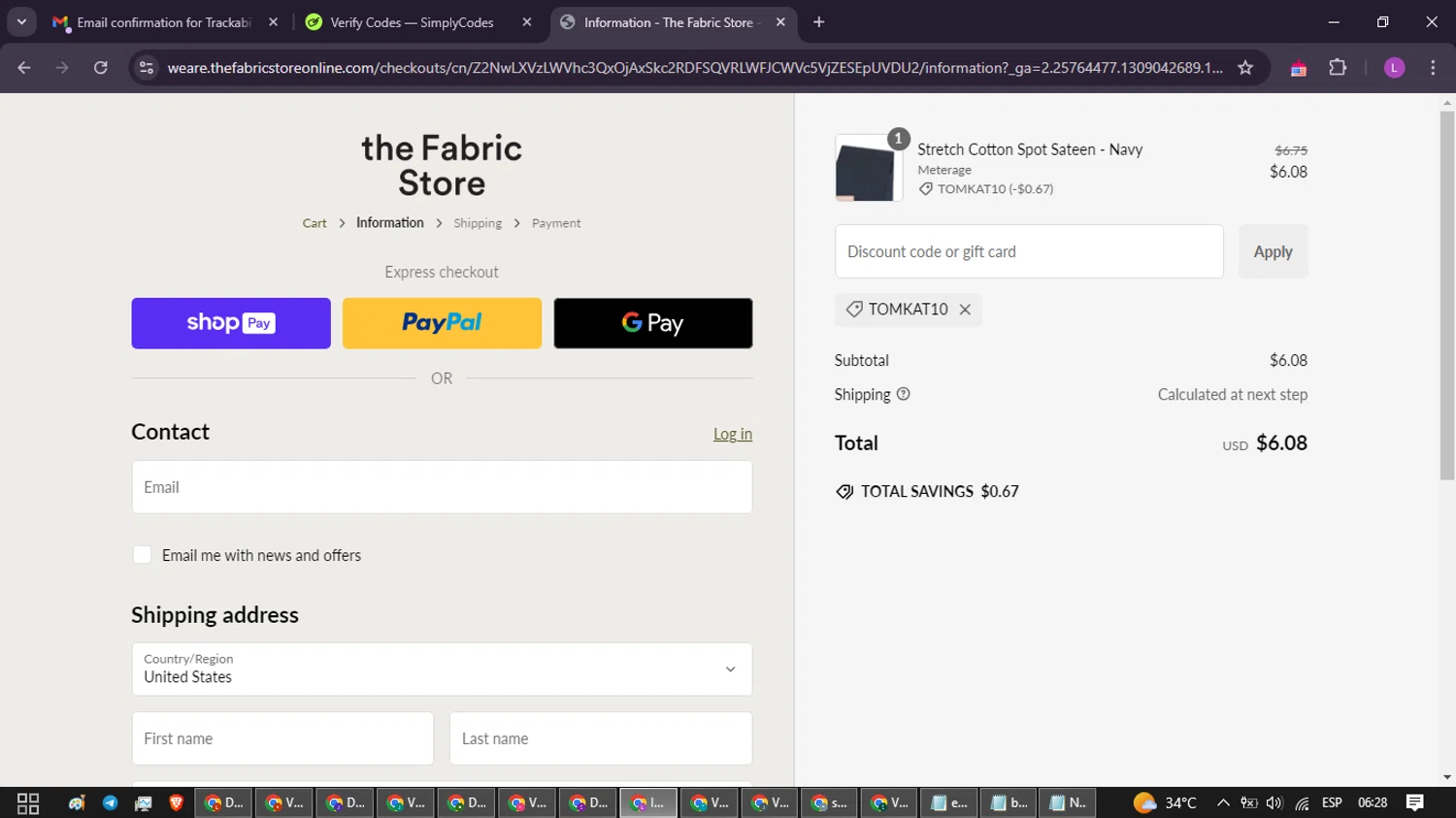Open the shopping extension icon in toolbar
Screen dimensions: 1456x818
(1298, 68)
